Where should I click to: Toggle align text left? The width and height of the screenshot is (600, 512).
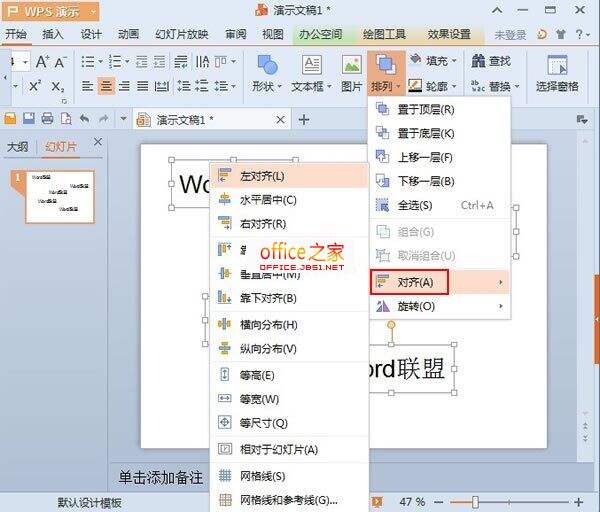(87, 86)
